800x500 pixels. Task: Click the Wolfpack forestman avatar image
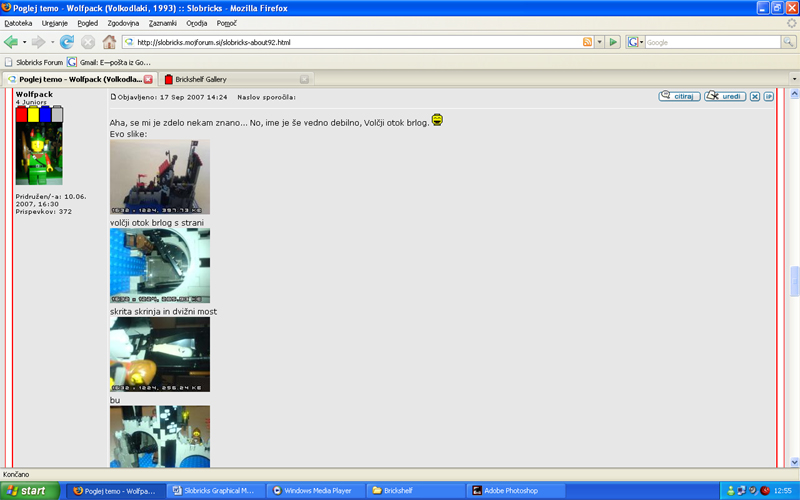pos(39,154)
